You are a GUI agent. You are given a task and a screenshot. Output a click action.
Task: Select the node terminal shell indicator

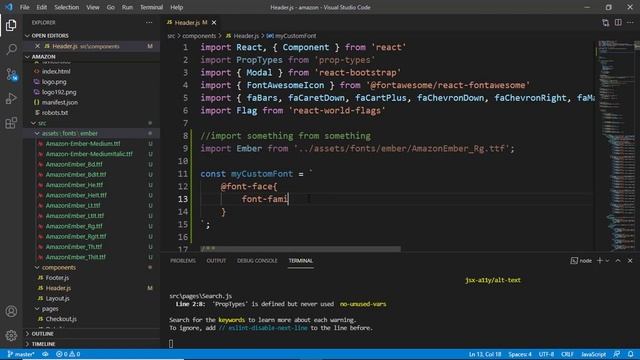(x=581, y=260)
